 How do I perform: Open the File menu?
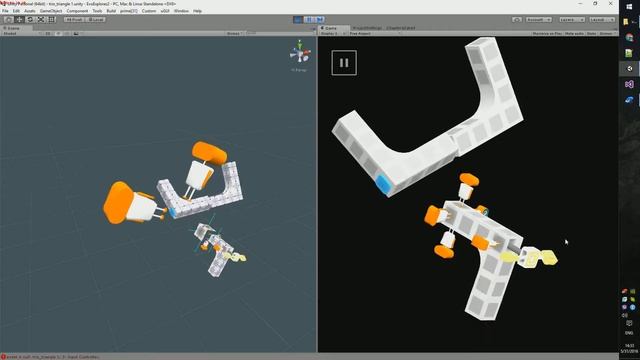[x=5, y=11]
